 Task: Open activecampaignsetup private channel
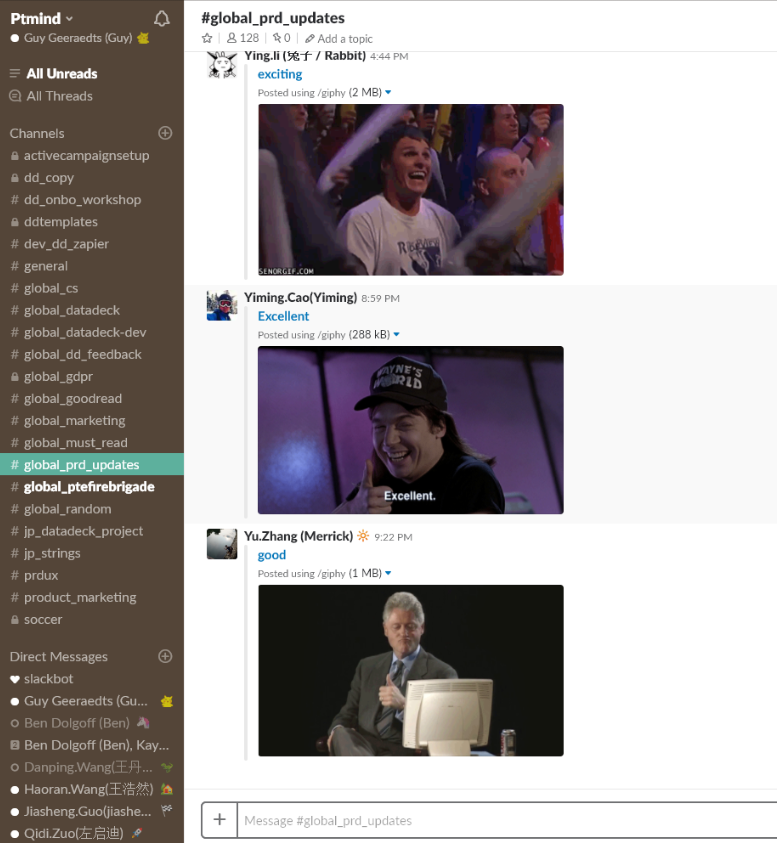pyautogui.click(x=92, y=156)
